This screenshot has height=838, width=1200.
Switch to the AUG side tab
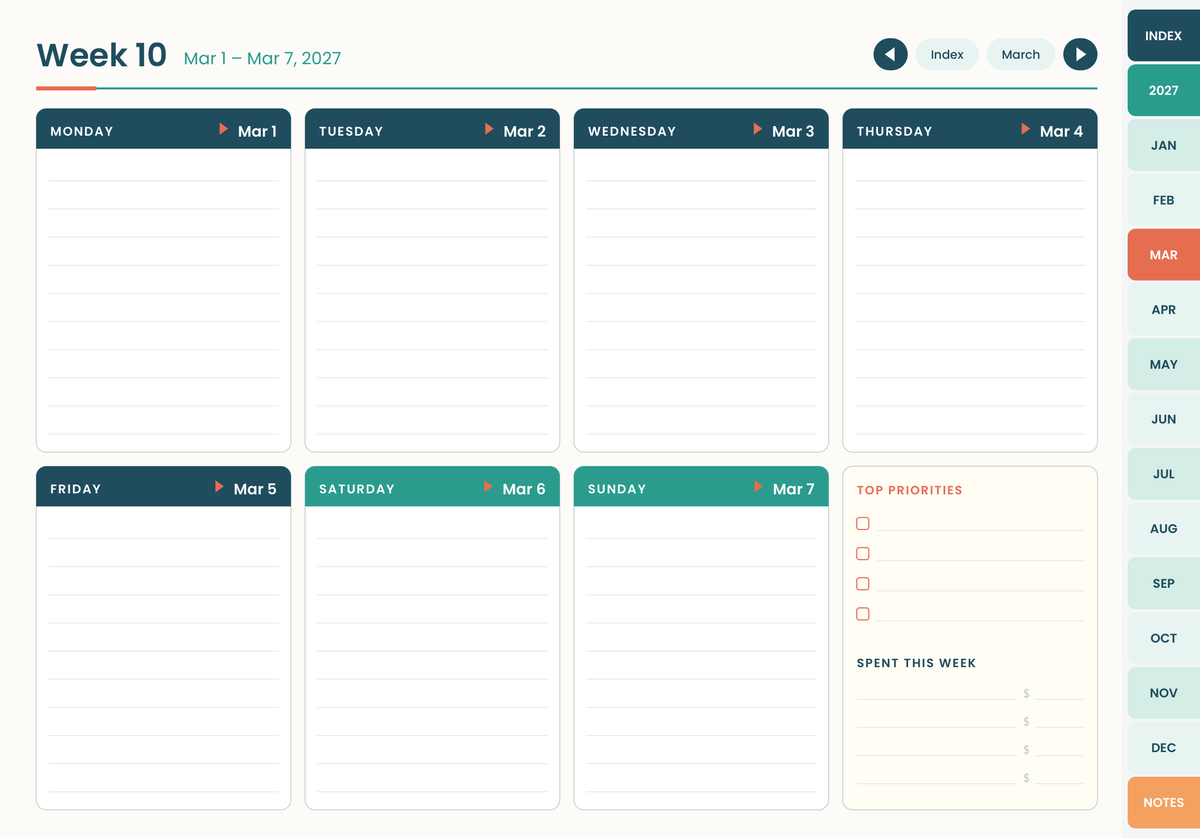tap(1164, 528)
